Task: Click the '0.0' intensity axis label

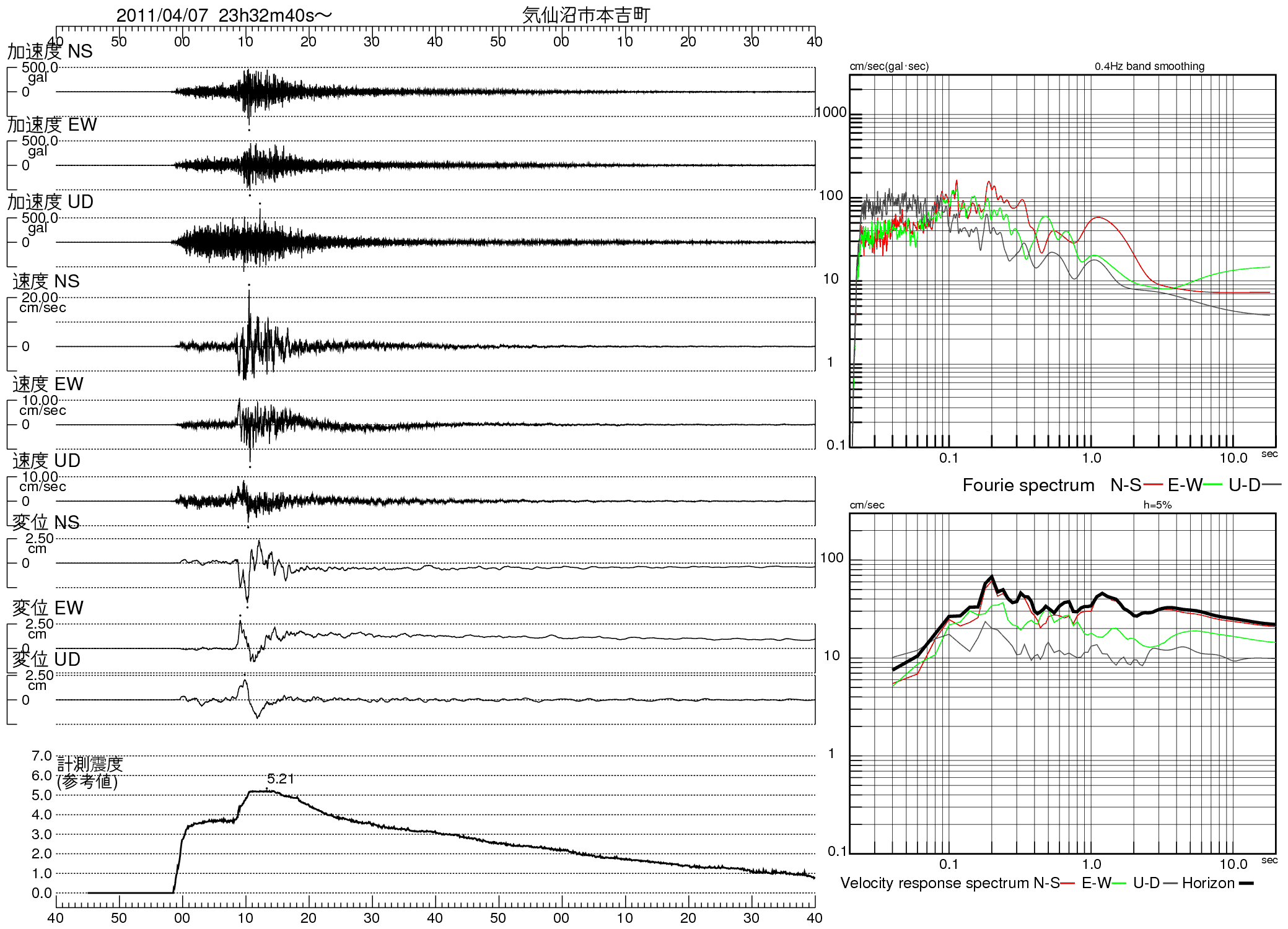Action: pyautogui.click(x=42, y=893)
